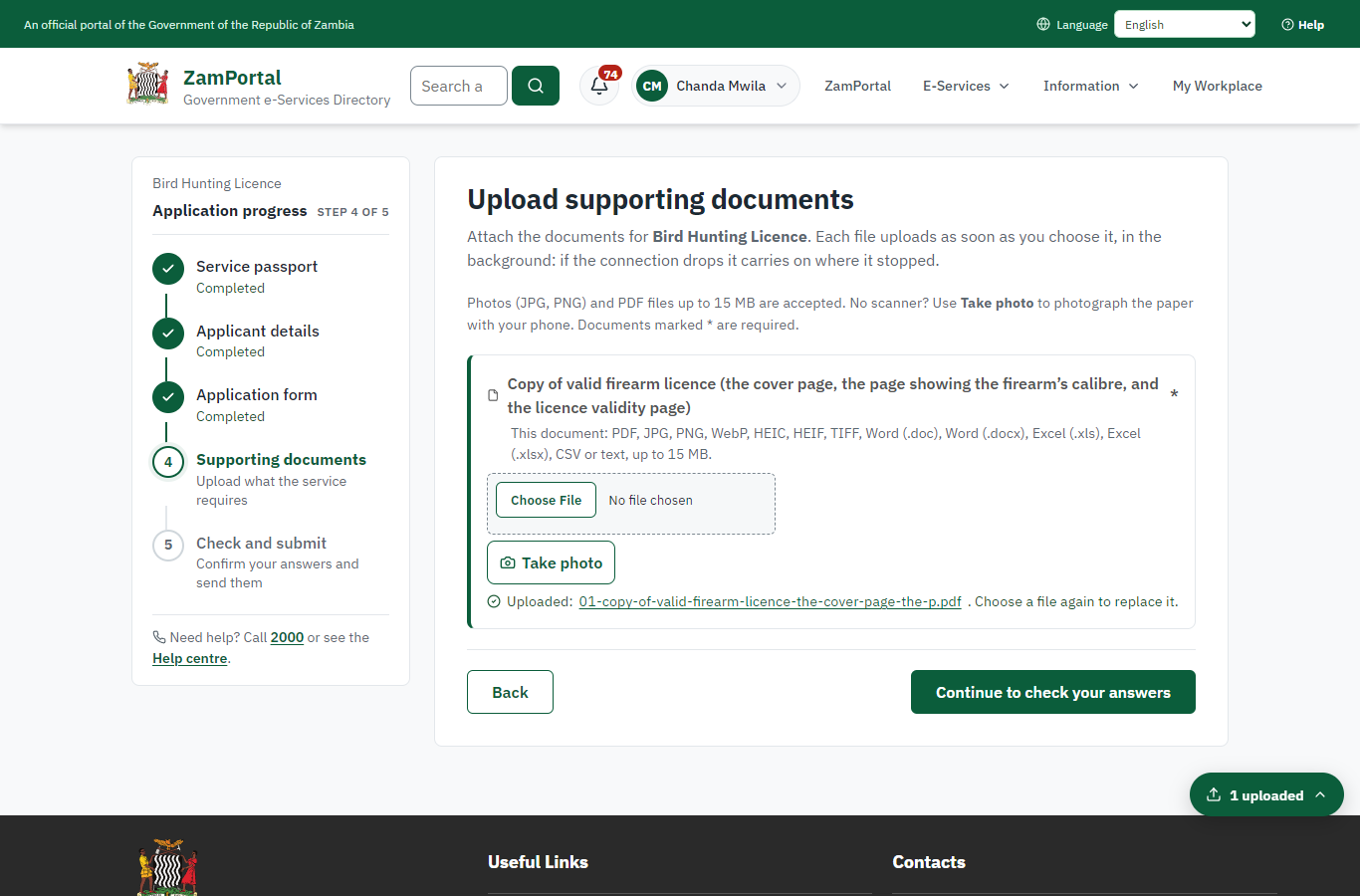This screenshot has height=896, width=1360.
Task: Expand the Information menu
Action: (x=1090, y=86)
